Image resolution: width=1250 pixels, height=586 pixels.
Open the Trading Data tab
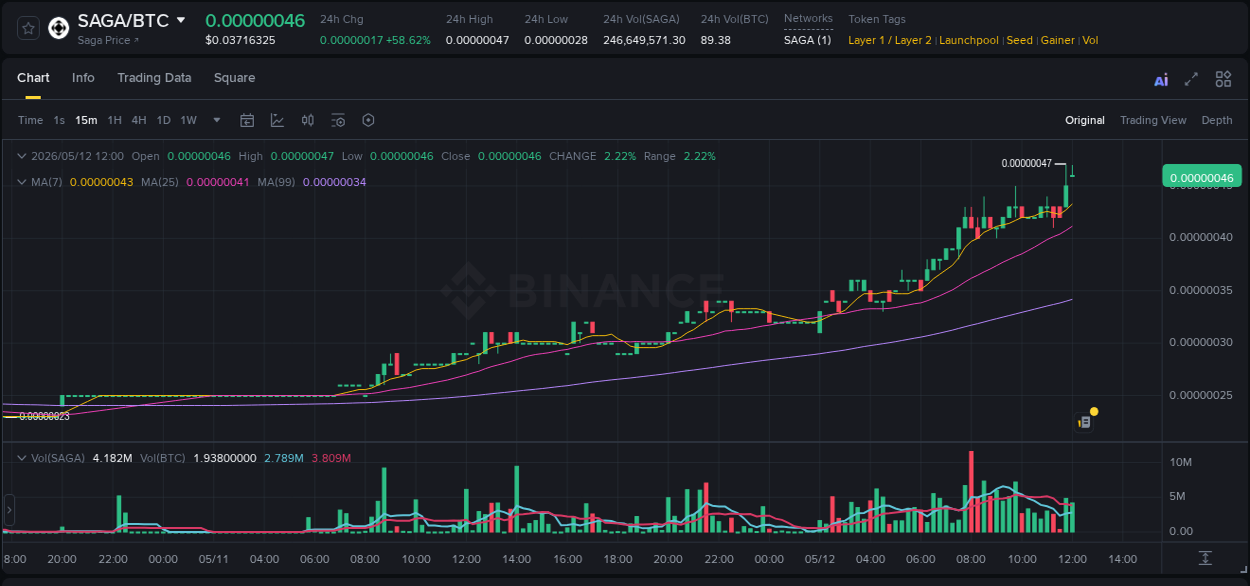(154, 78)
